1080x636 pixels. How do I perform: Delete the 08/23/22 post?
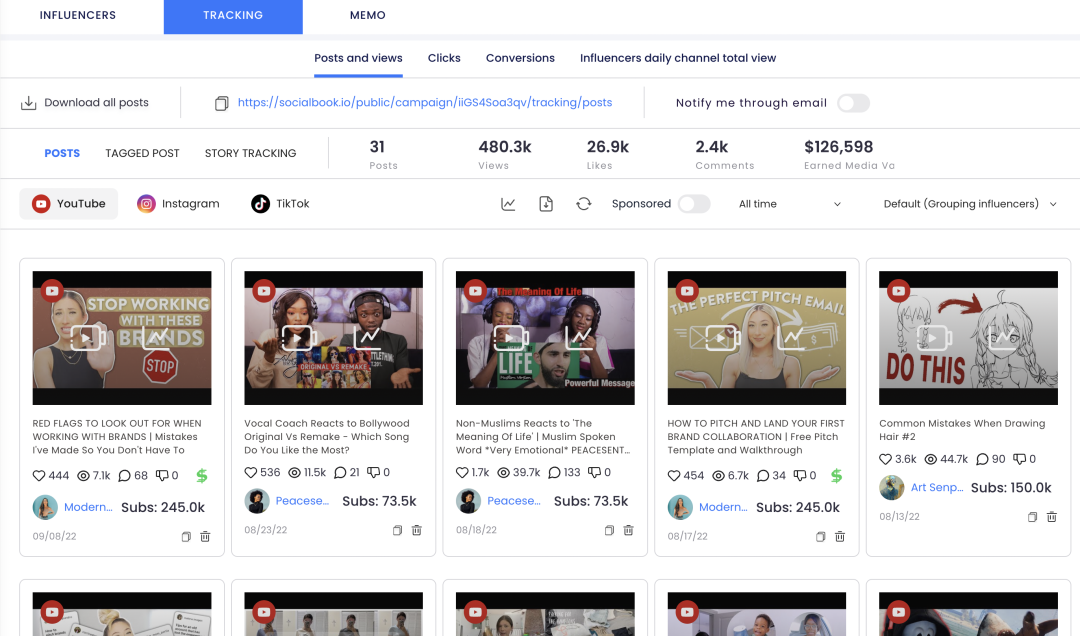pos(417,531)
